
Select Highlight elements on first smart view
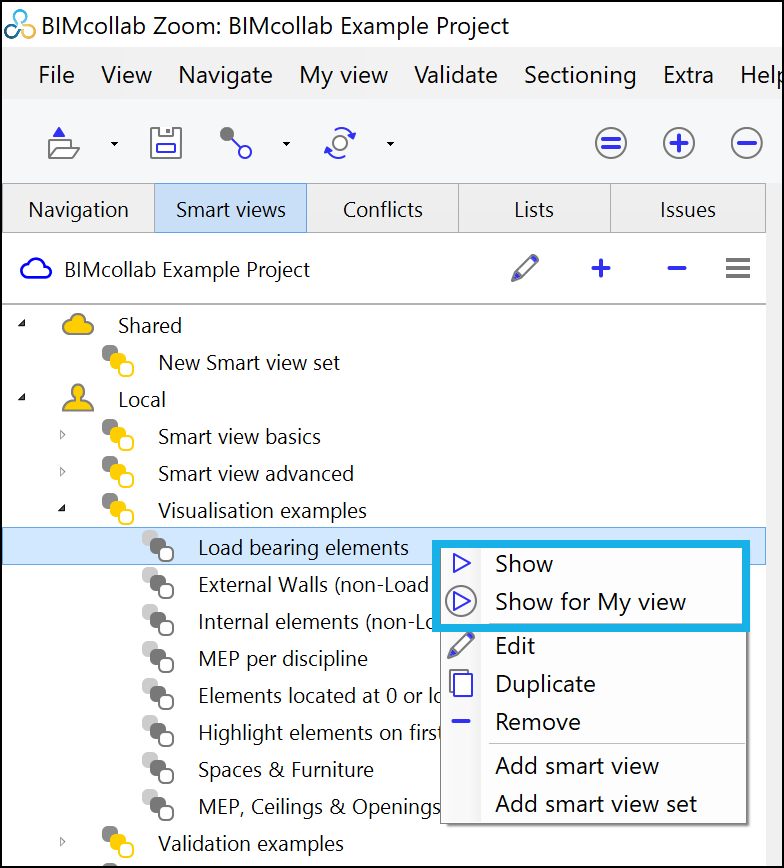coord(319,733)
